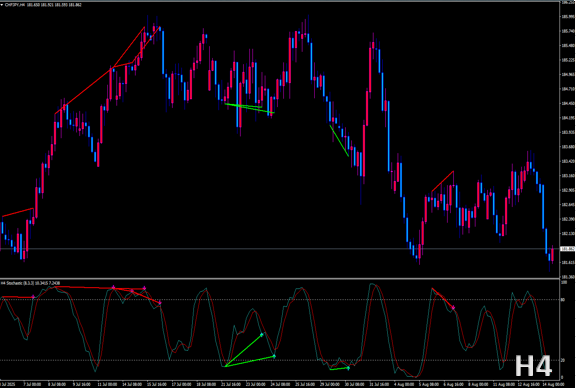Image resolution: width=576 pixels, height=388 pixels.
Task: Click the 11 Jul 00:00 time label
Action: (107, 384)
